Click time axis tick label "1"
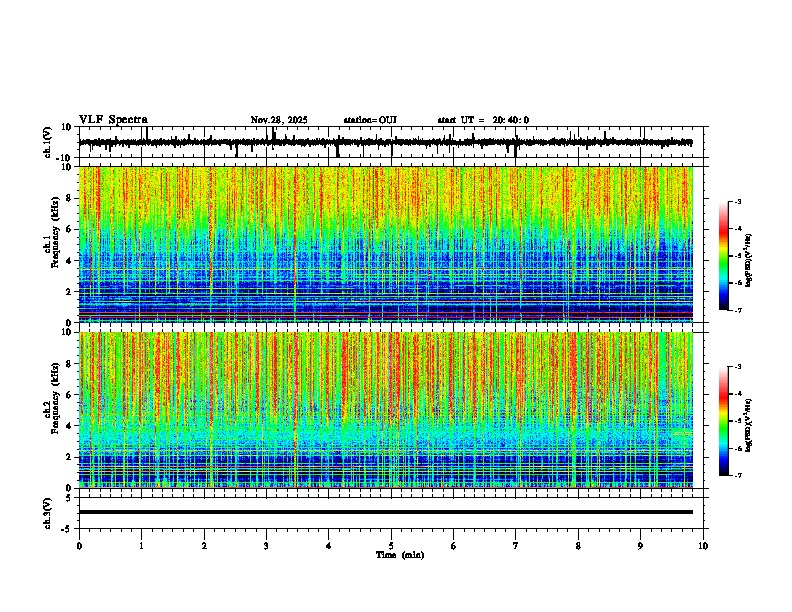 click(x=141, y=546)
